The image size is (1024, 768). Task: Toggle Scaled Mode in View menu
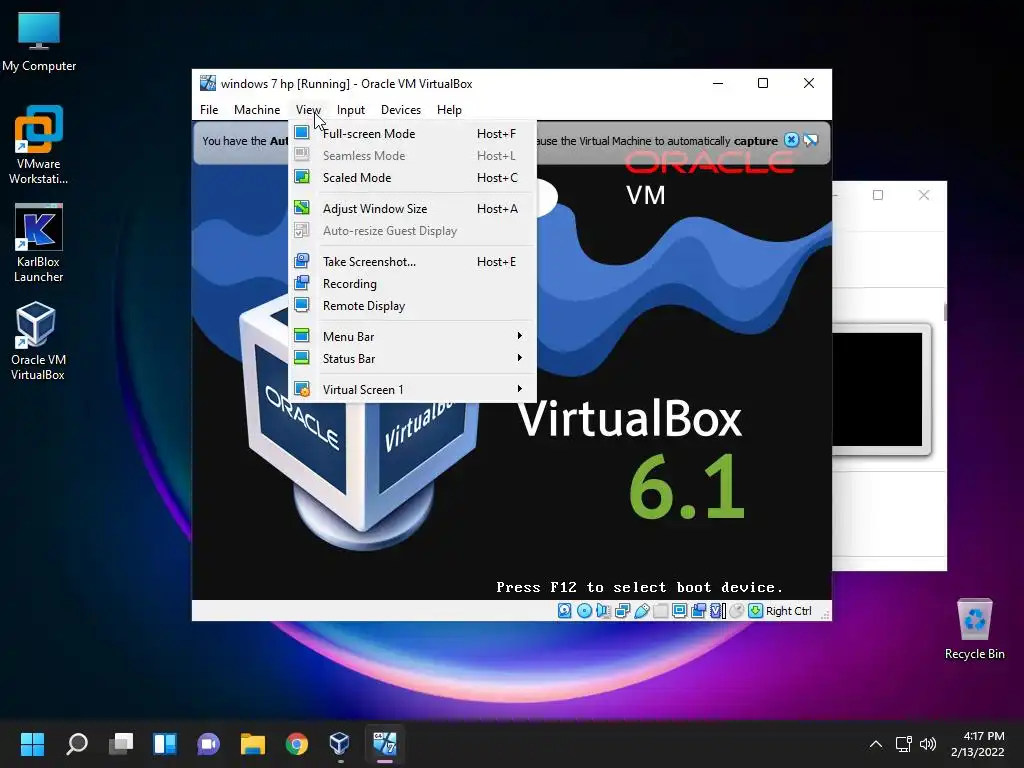coord(412,178)
